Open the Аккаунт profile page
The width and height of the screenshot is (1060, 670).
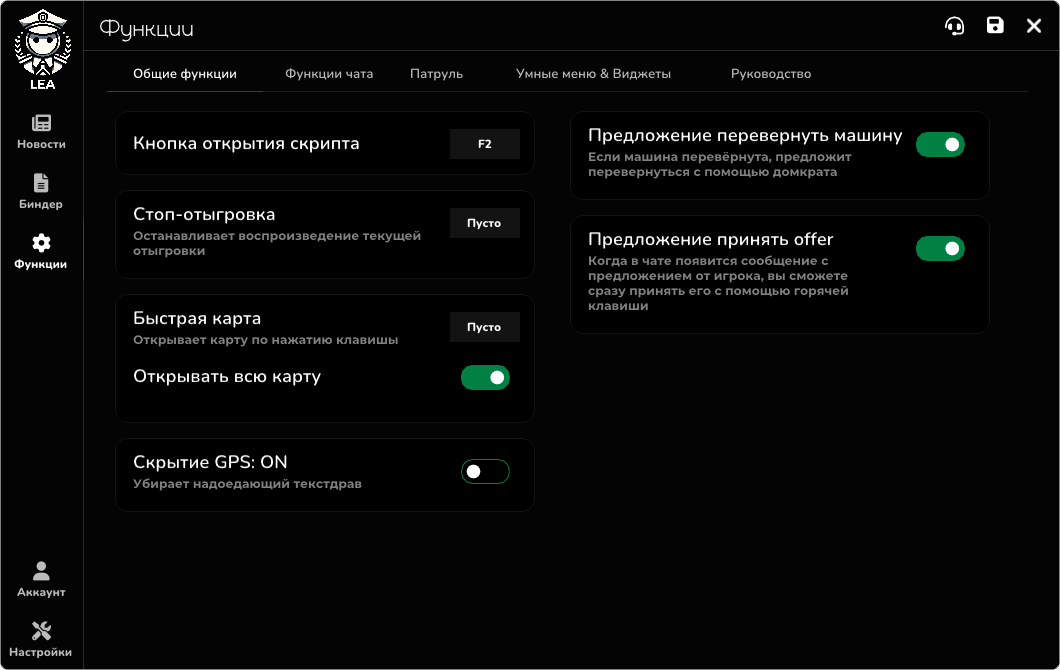click(41, 579)
